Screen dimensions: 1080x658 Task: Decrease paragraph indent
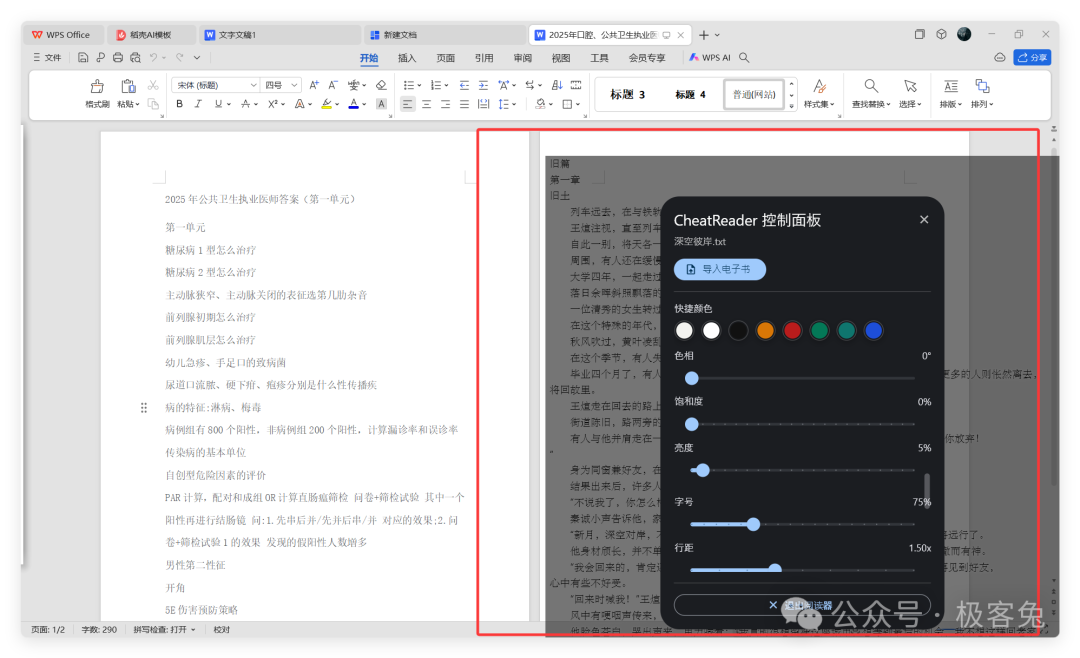point(464,85)
